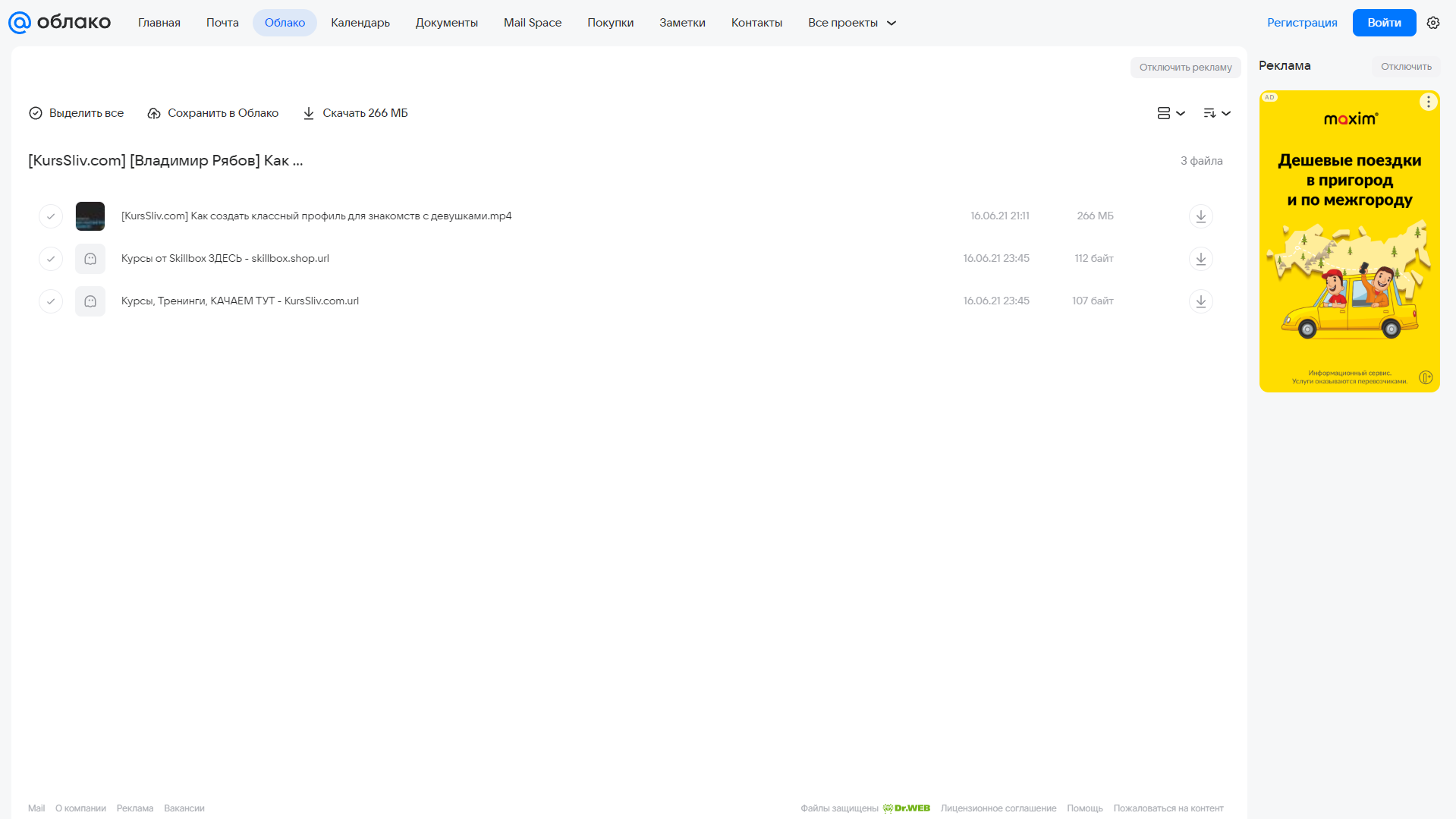Screen dimensions: 1456x819
Task: Go to the Почта tab
Action: pos(222,23)
